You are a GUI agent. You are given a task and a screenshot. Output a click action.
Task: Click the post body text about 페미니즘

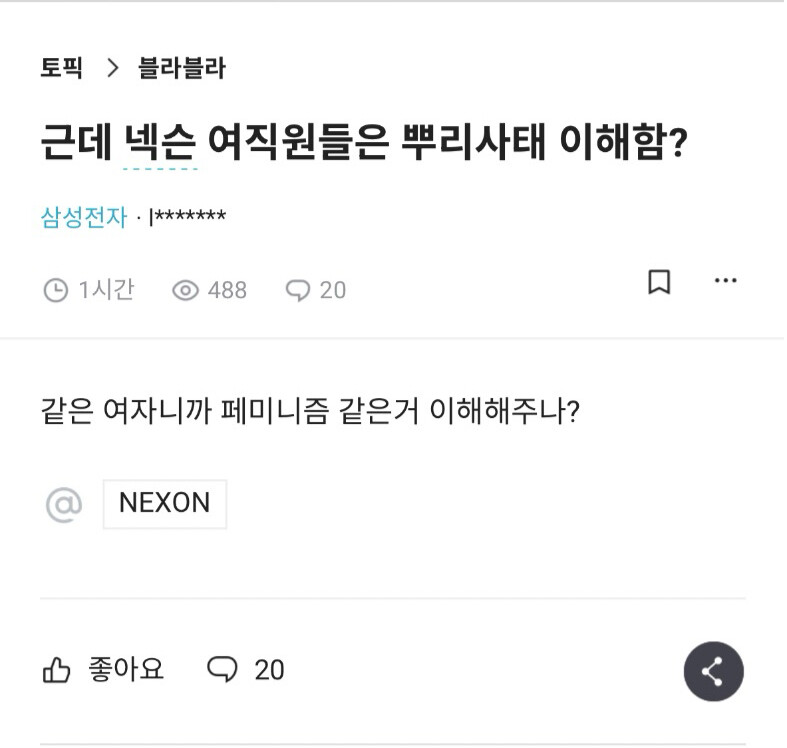point(308,411)
